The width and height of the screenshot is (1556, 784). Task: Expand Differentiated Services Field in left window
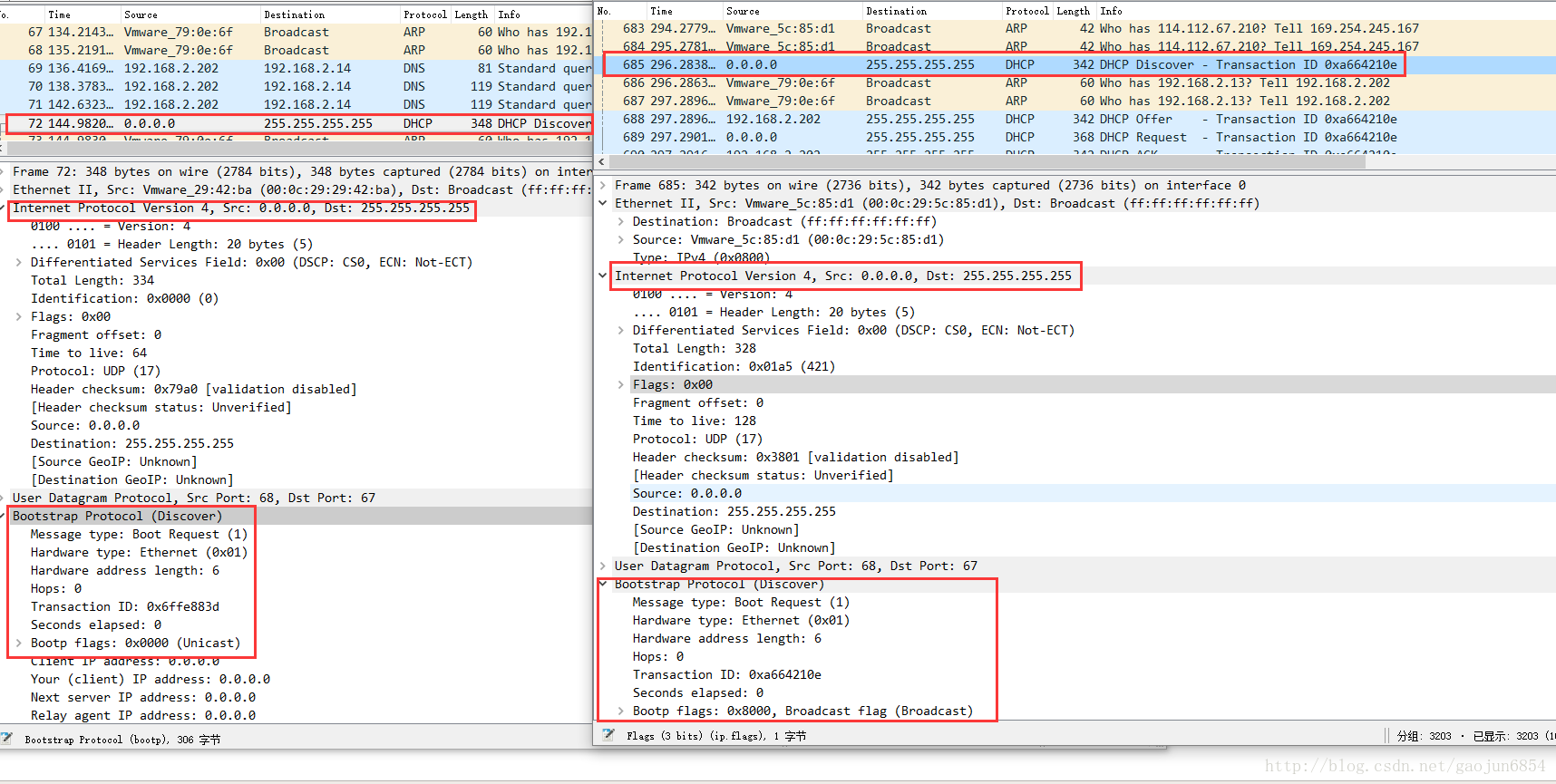(x=19, y=262)
